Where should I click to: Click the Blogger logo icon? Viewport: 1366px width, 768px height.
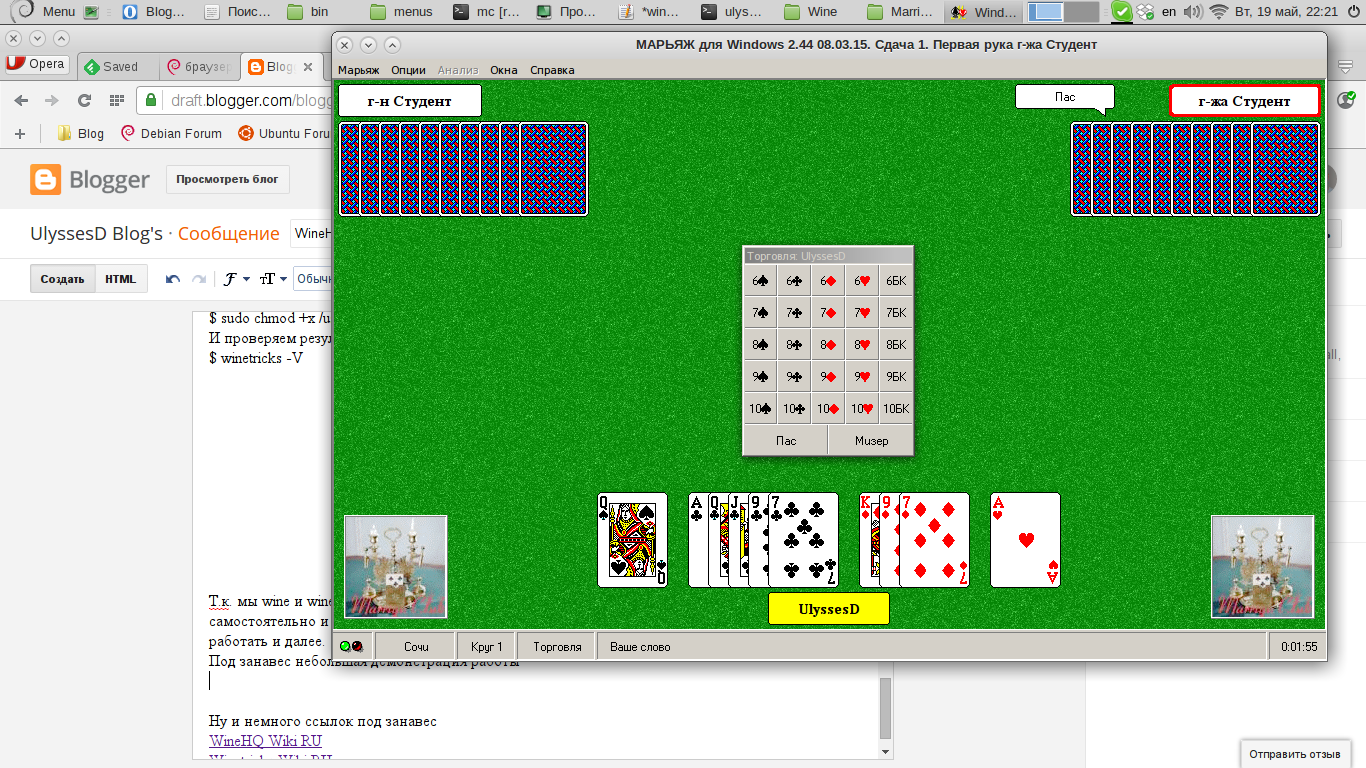tap(45, 180)
